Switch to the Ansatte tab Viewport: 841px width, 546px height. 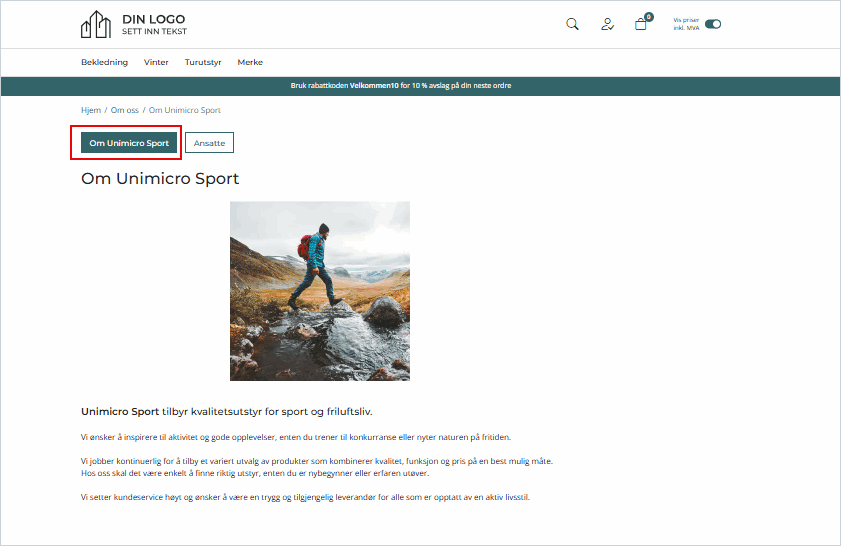pyautogui.click(x=209, y=143)
